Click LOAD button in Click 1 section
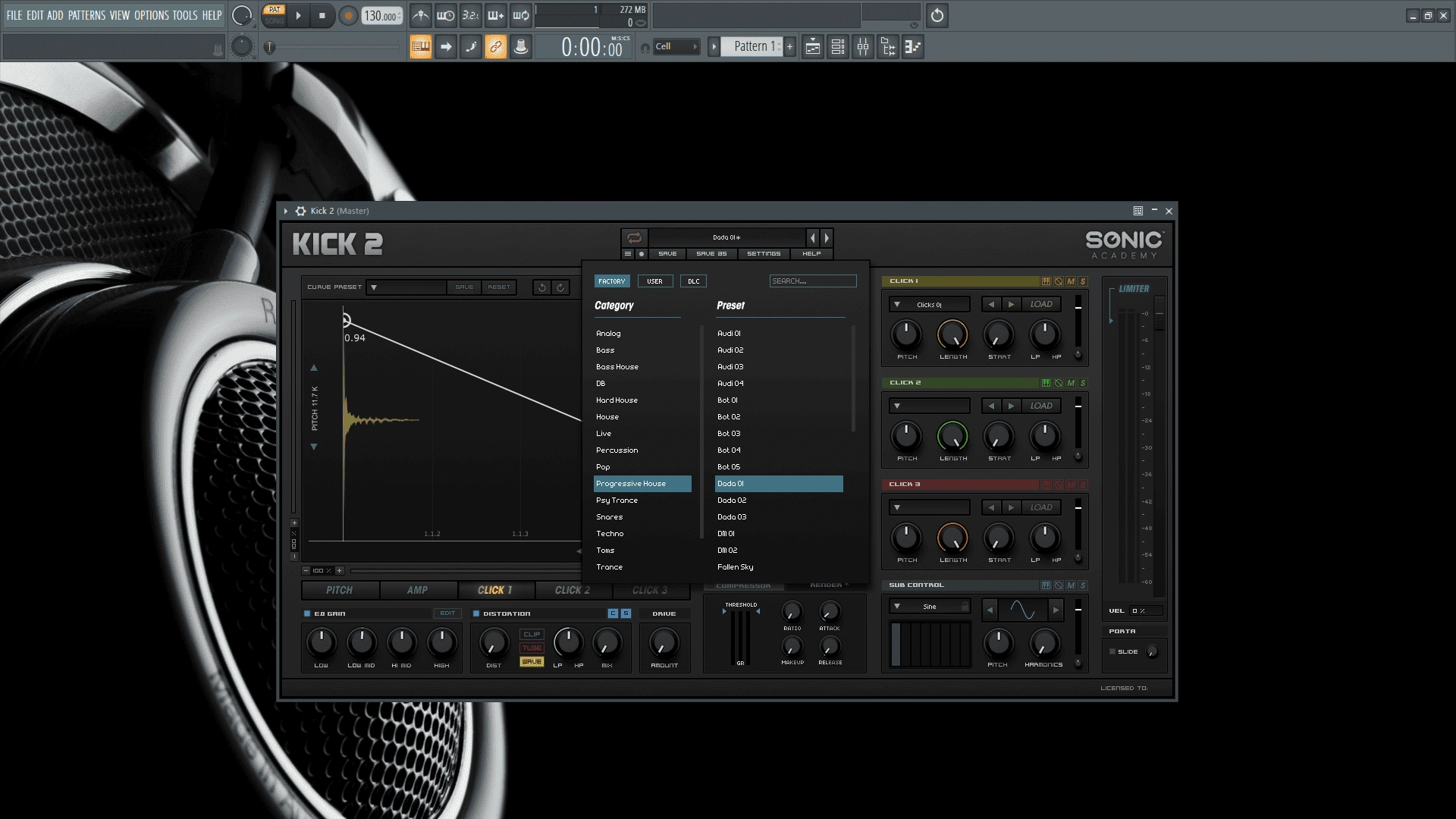Screen dimensions: 1456x819 click(x=1041, y=304)
